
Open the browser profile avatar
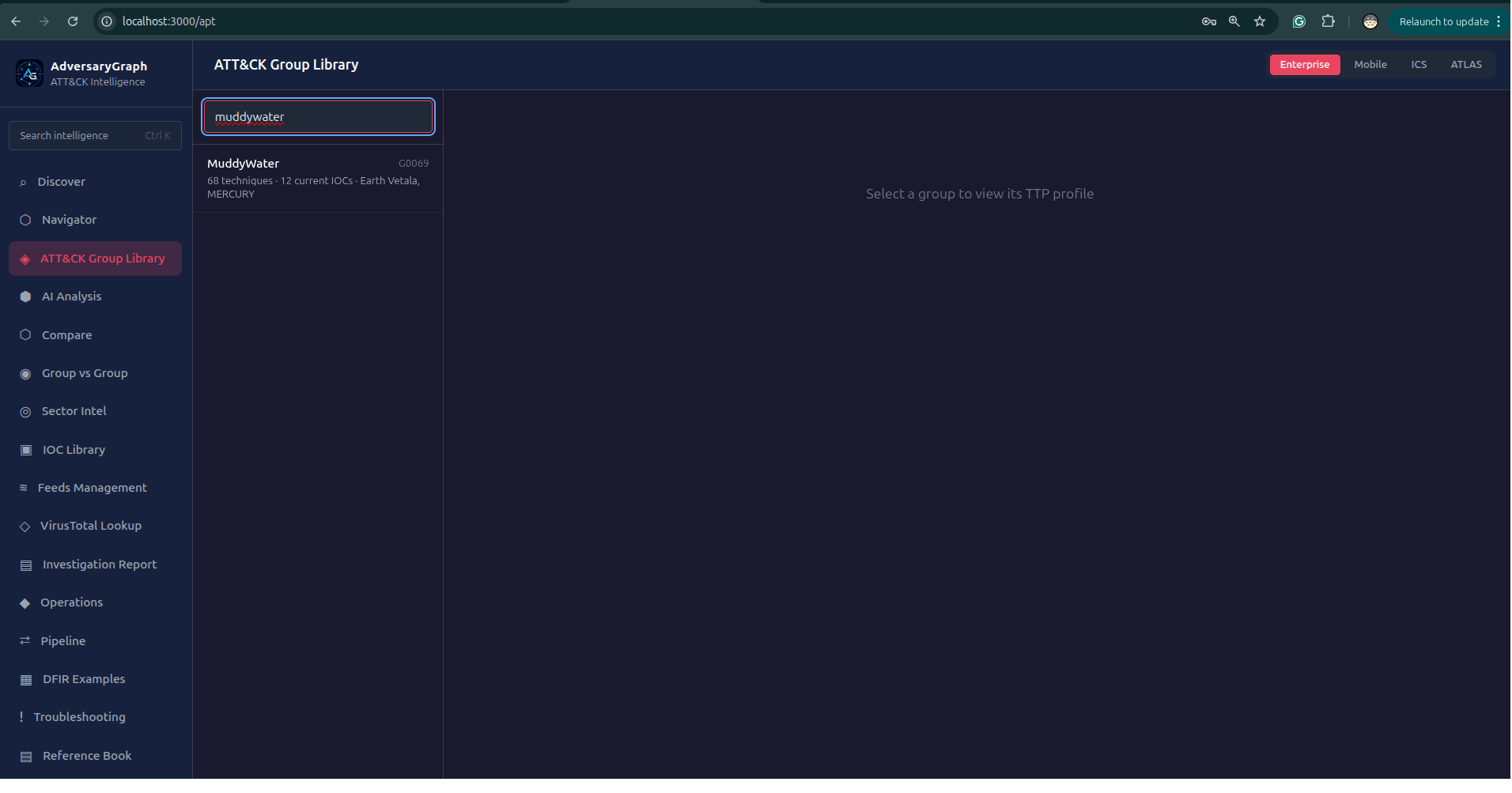click(x=1370, y=21)
